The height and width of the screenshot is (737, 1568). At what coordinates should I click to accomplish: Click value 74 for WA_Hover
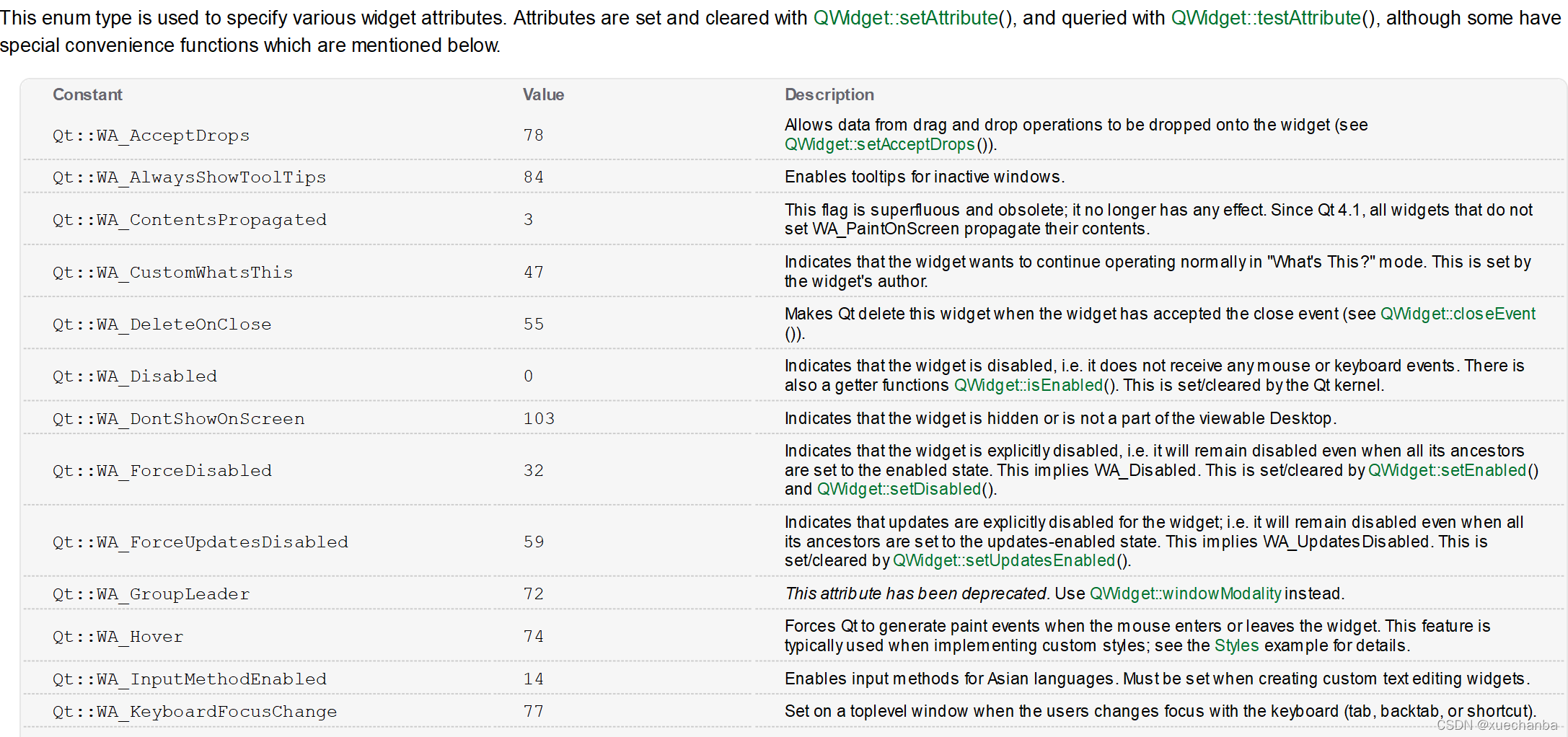pos(534,637)
